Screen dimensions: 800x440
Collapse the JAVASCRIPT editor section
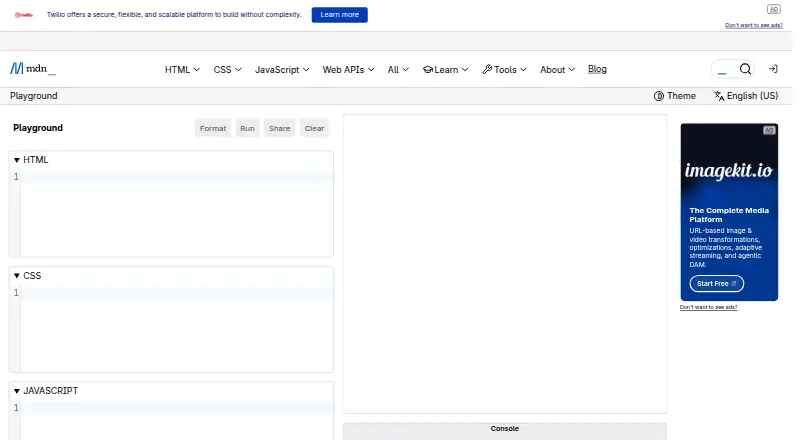[46, 391]
